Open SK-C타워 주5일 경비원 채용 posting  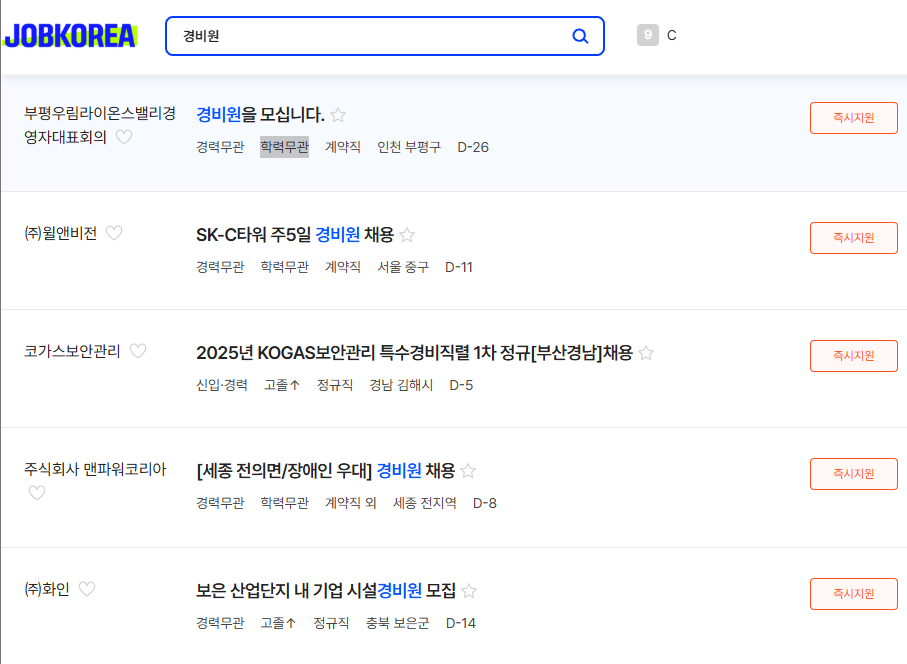point(295,234)
